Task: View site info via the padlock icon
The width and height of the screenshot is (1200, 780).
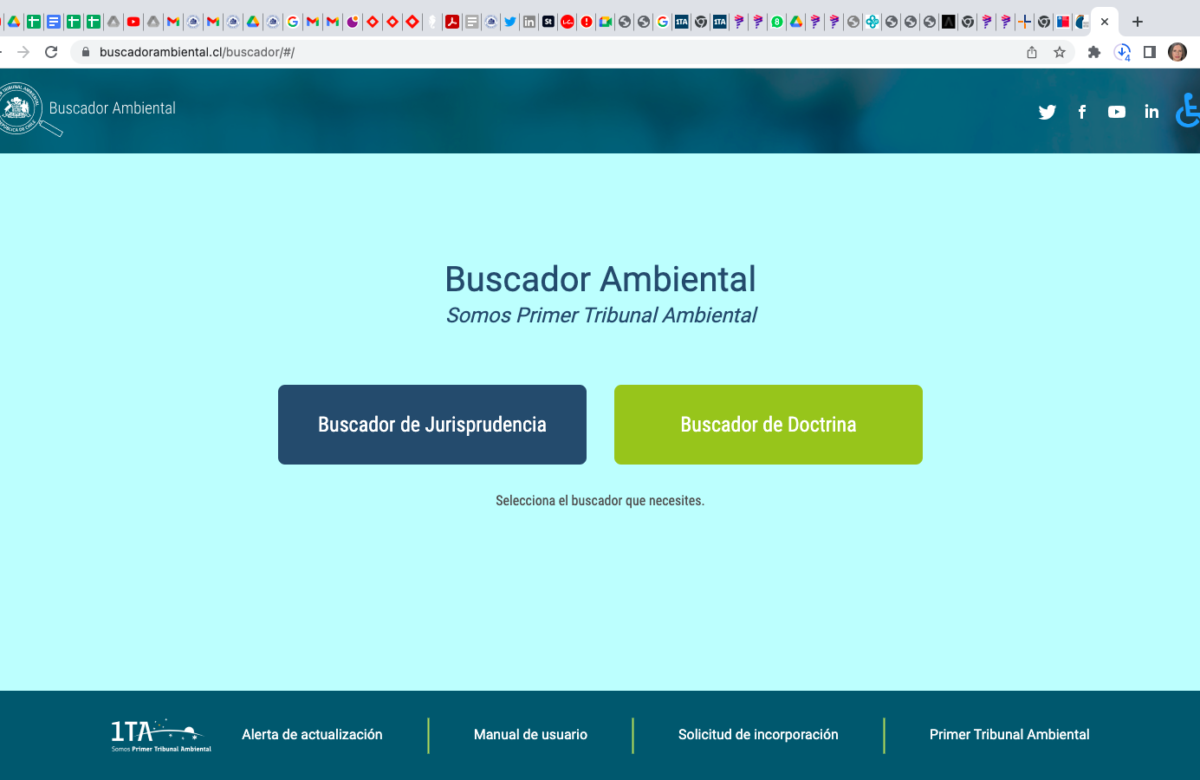Action: click(85, 52)
